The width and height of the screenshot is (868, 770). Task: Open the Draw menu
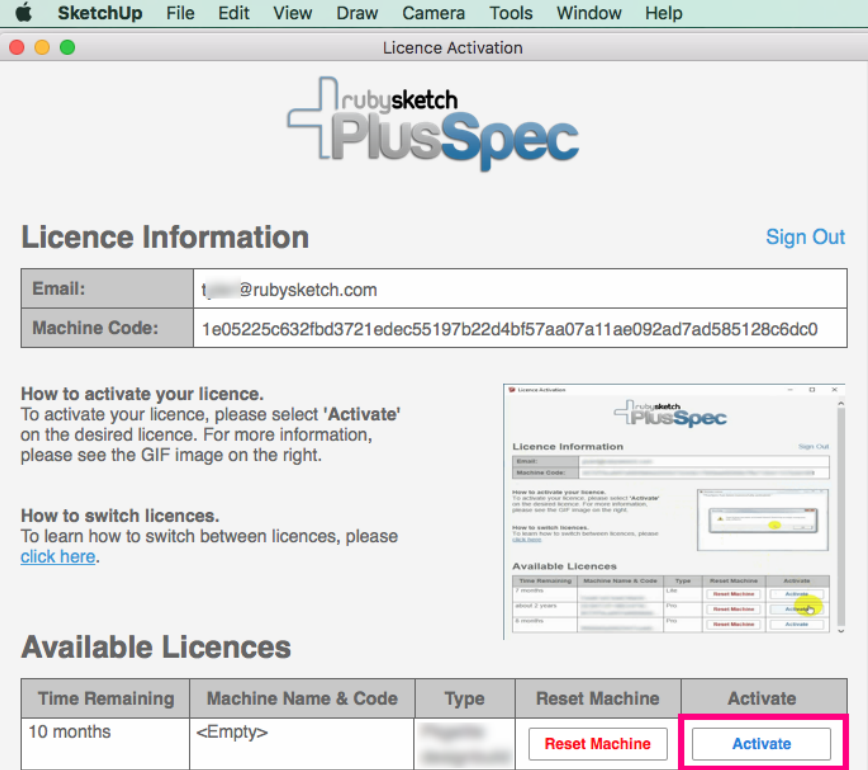357,13
